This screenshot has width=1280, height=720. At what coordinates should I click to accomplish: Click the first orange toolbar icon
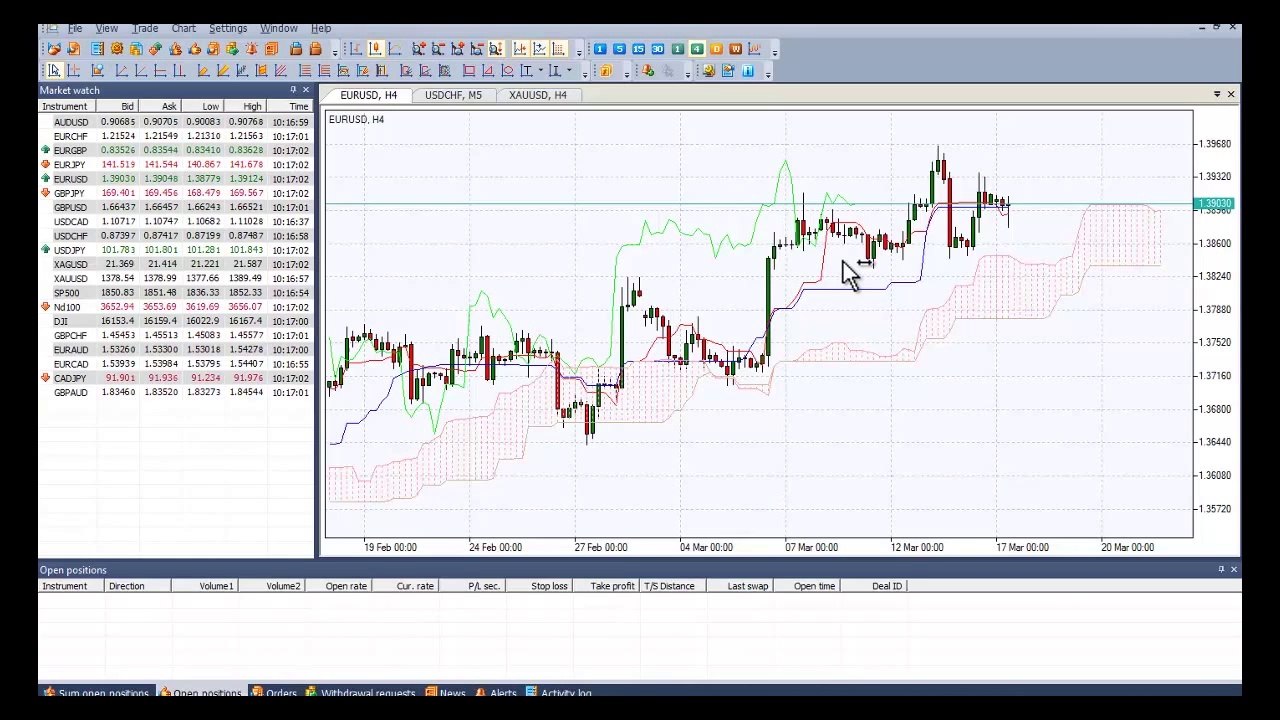click(x=54, y=49)
